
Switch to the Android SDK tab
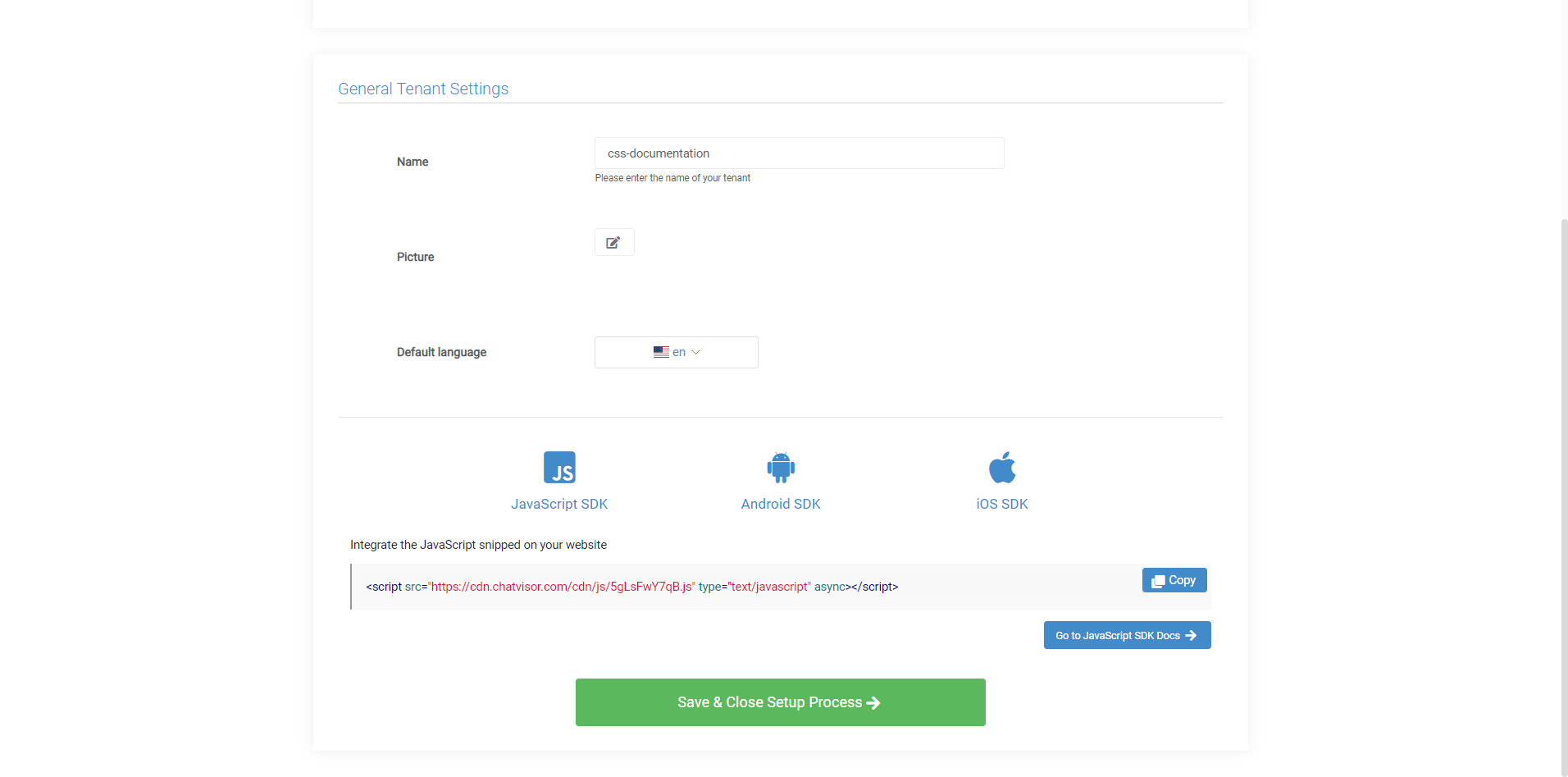tap(781, 504)
